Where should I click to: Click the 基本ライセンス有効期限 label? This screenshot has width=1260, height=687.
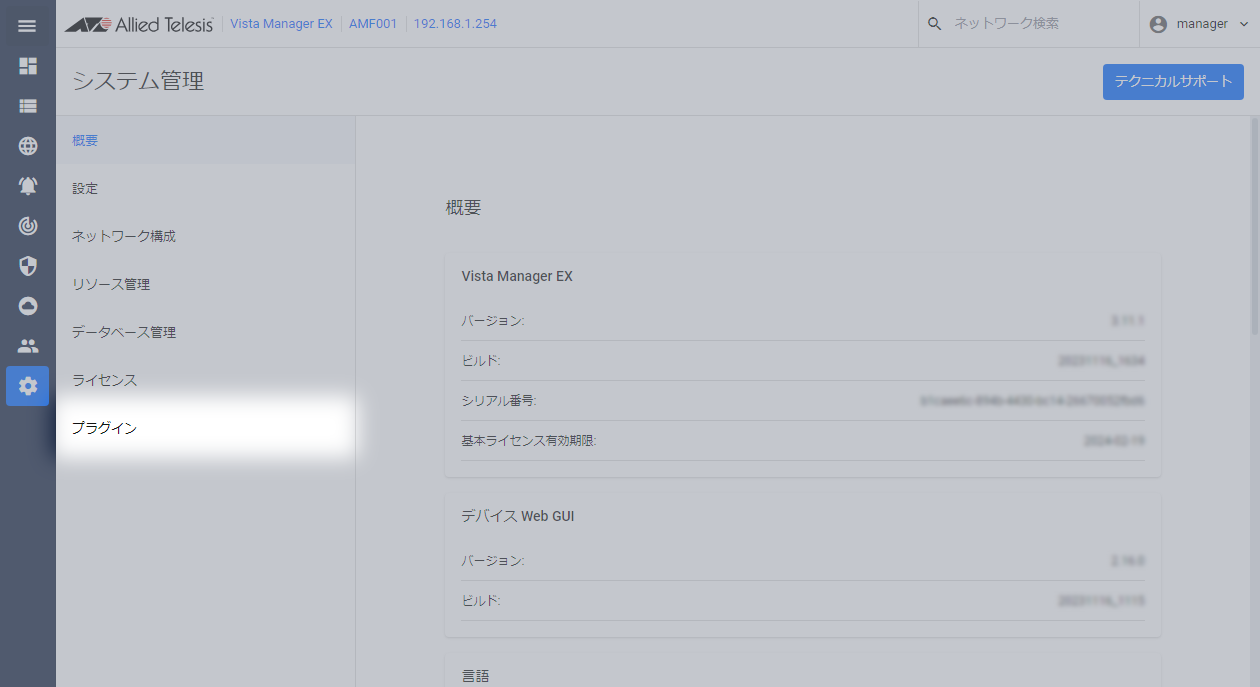pos(529,440)
